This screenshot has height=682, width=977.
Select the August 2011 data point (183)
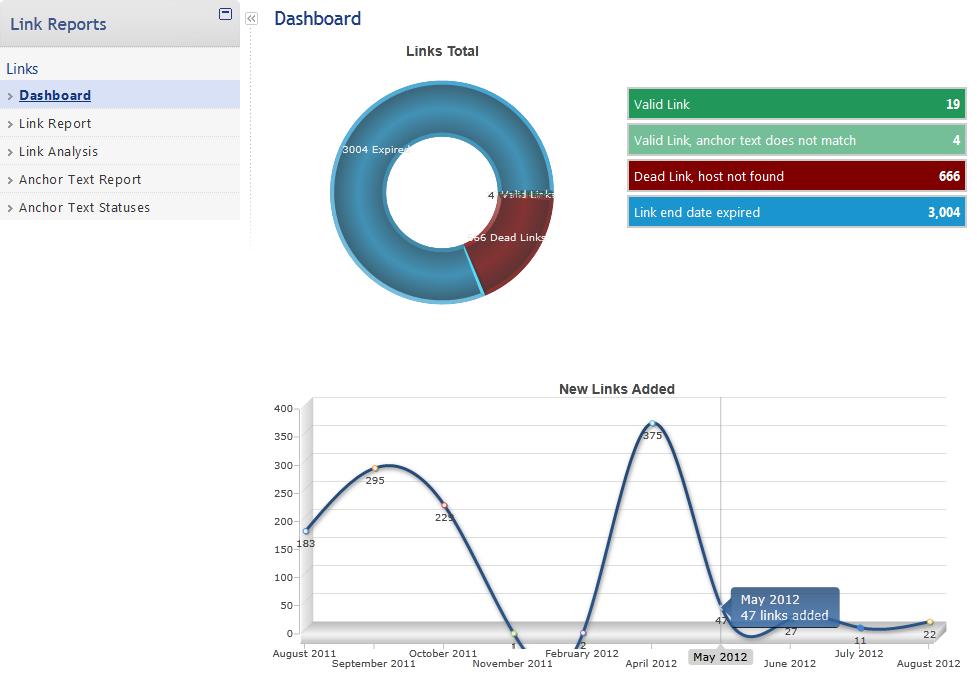click(306, 531)
